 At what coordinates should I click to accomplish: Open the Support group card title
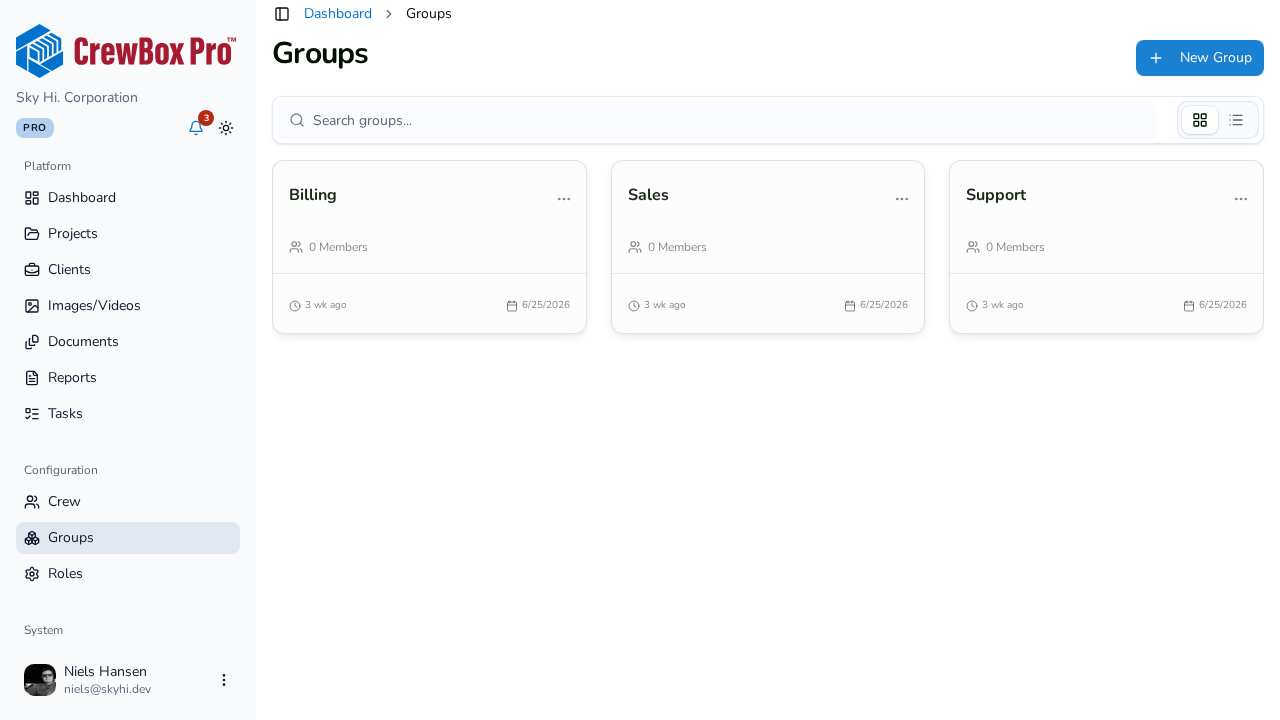996,195
